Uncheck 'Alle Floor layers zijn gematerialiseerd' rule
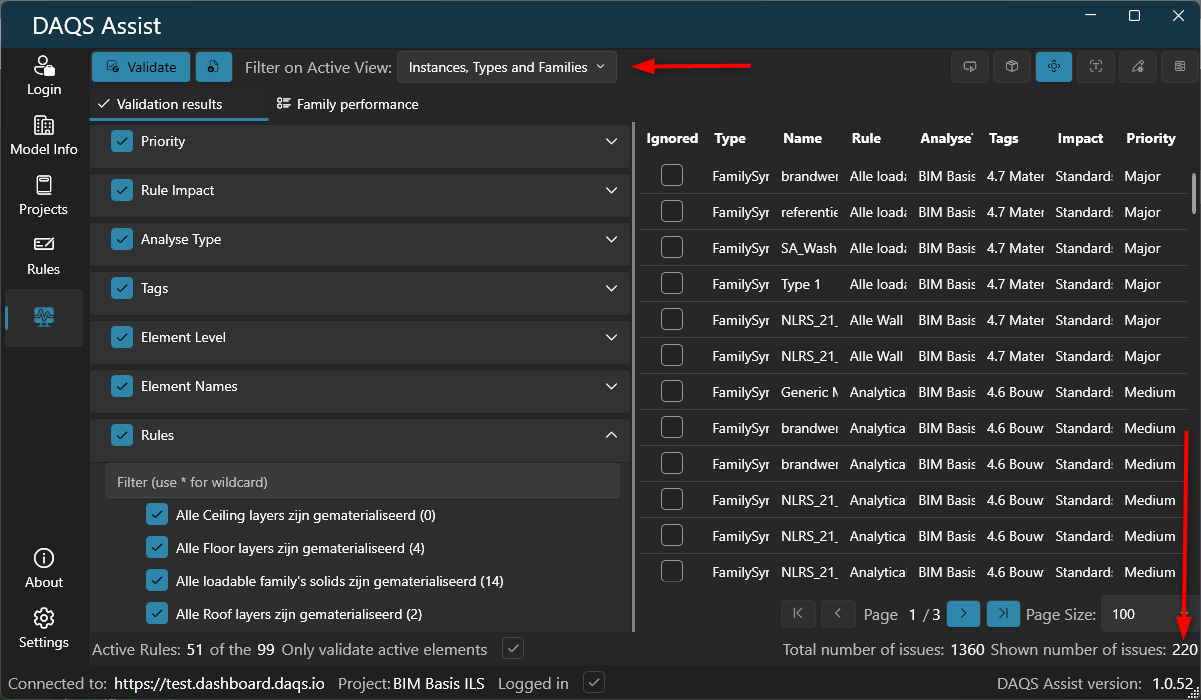The width and height of the screenshot is (1201, 700). (x=157, y=548)
